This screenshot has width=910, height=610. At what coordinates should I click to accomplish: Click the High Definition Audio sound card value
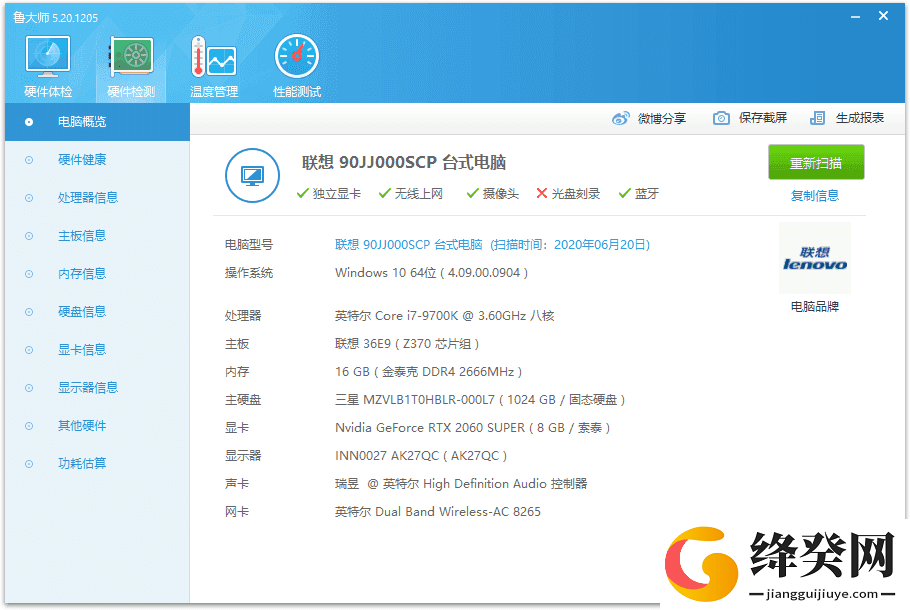point(461,483)
